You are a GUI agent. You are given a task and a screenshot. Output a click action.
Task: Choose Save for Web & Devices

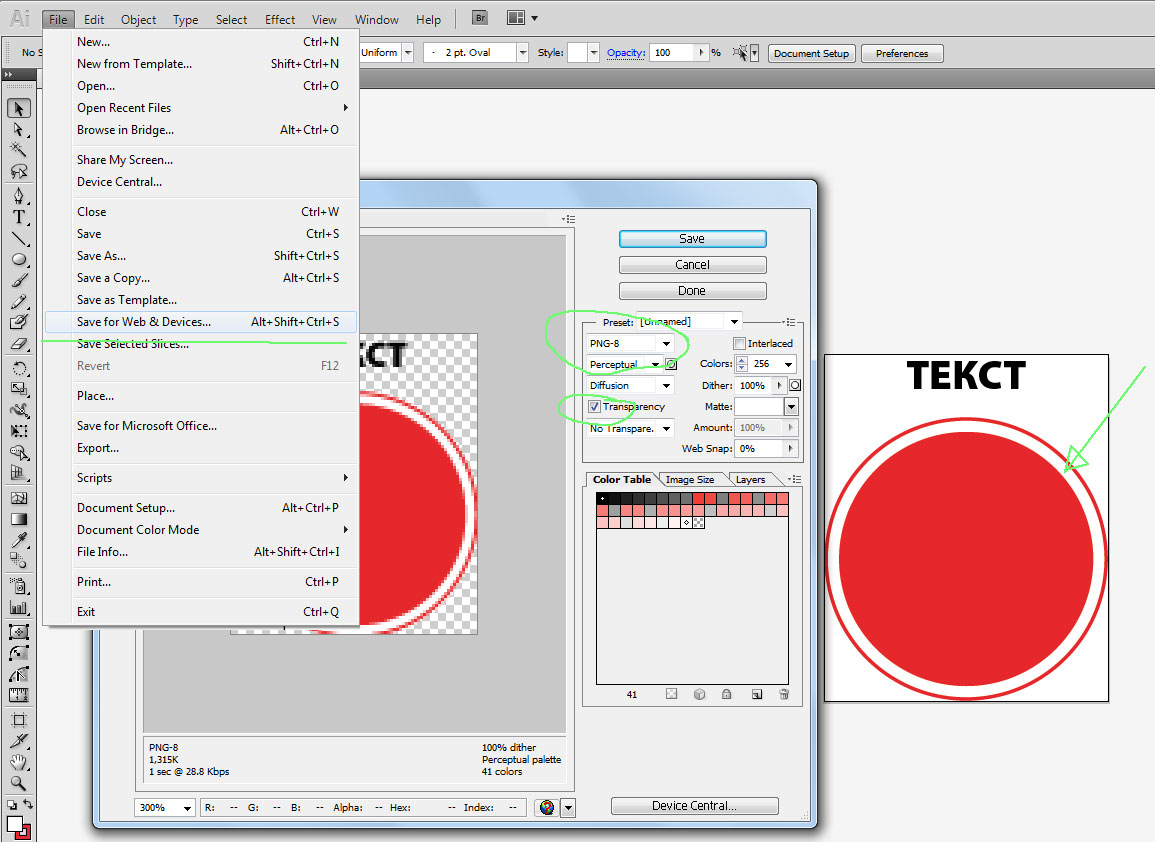pos(144,322)
